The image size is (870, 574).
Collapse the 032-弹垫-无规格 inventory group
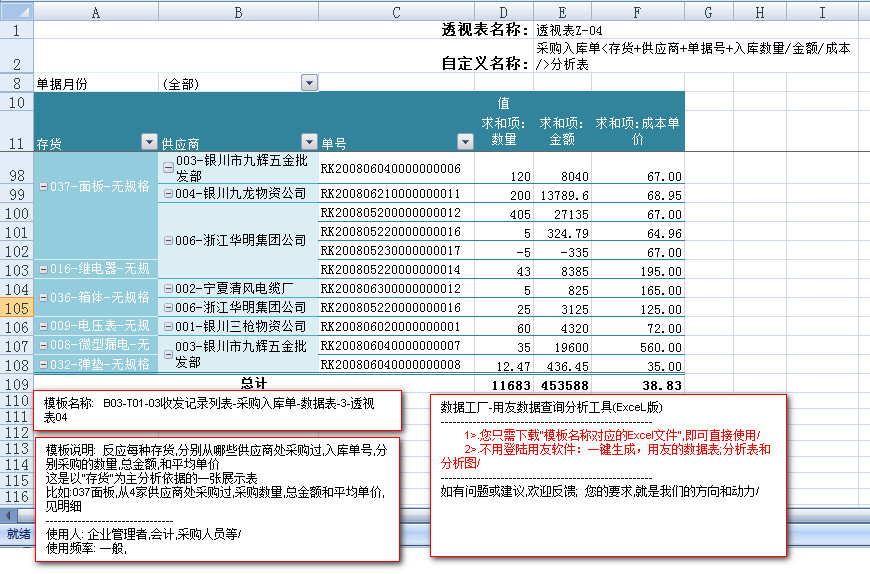point(41,365)
